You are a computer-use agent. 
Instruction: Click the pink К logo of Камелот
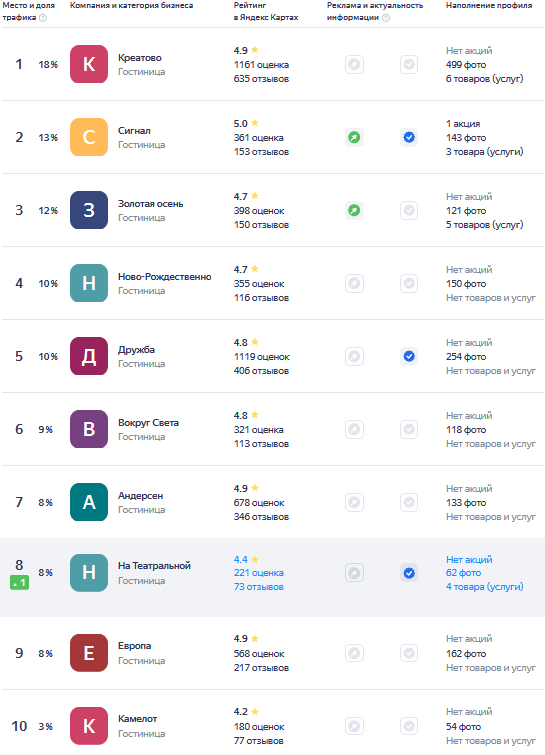point(89,726)
